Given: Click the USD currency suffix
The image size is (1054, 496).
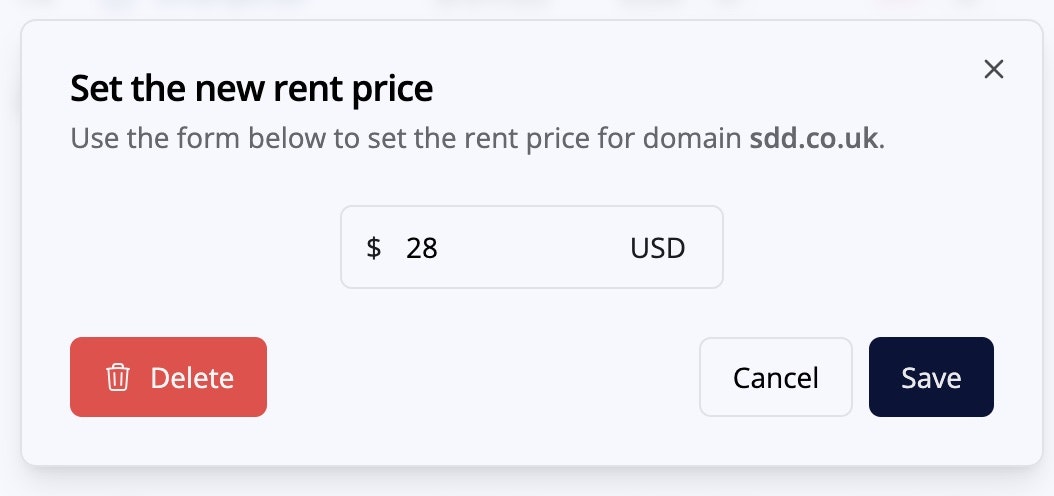Looking at the screenshot, I should click(x=657, y=248).
